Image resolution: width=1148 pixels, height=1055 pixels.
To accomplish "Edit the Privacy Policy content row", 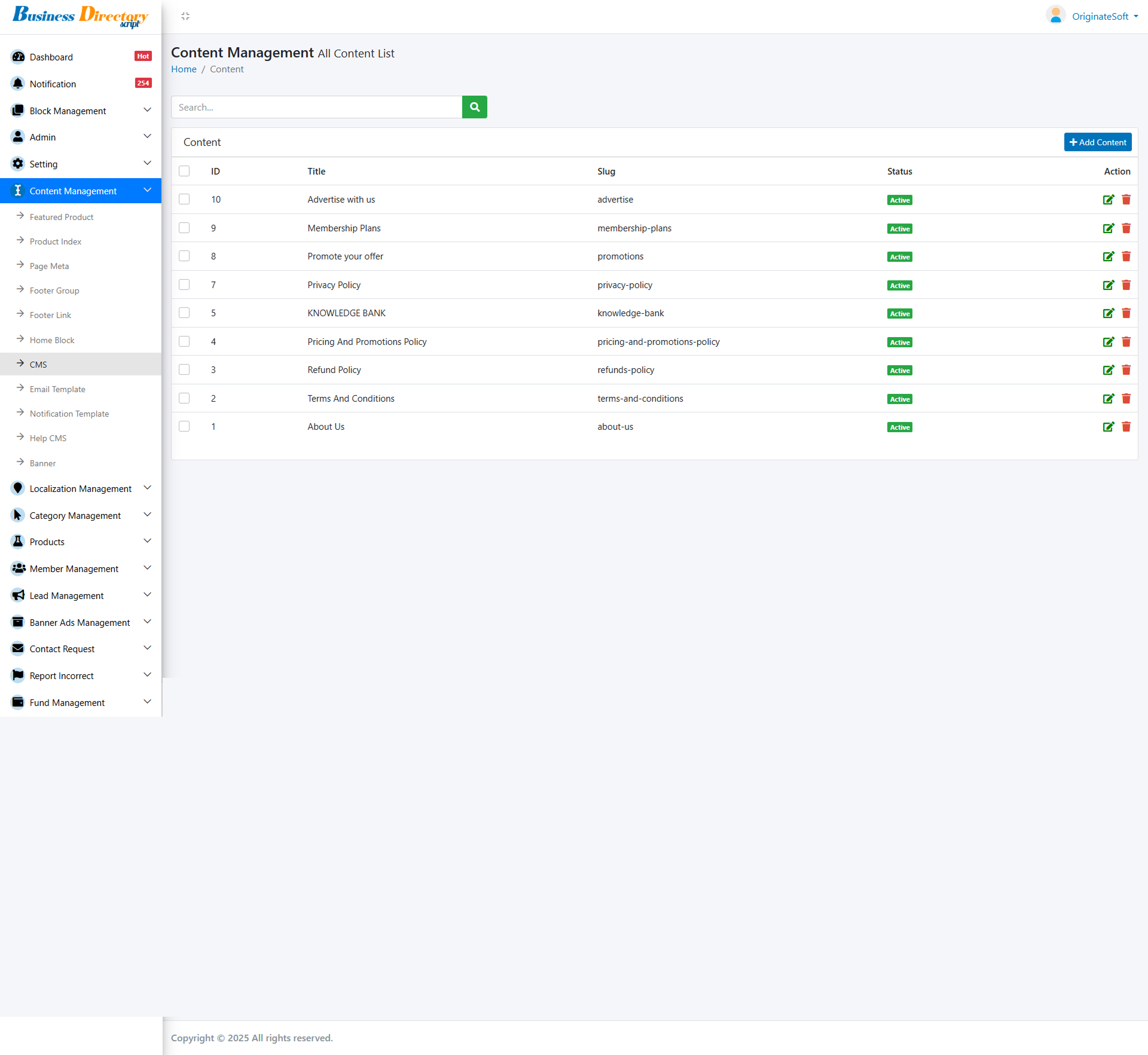I will click(x=1108, y=285).
